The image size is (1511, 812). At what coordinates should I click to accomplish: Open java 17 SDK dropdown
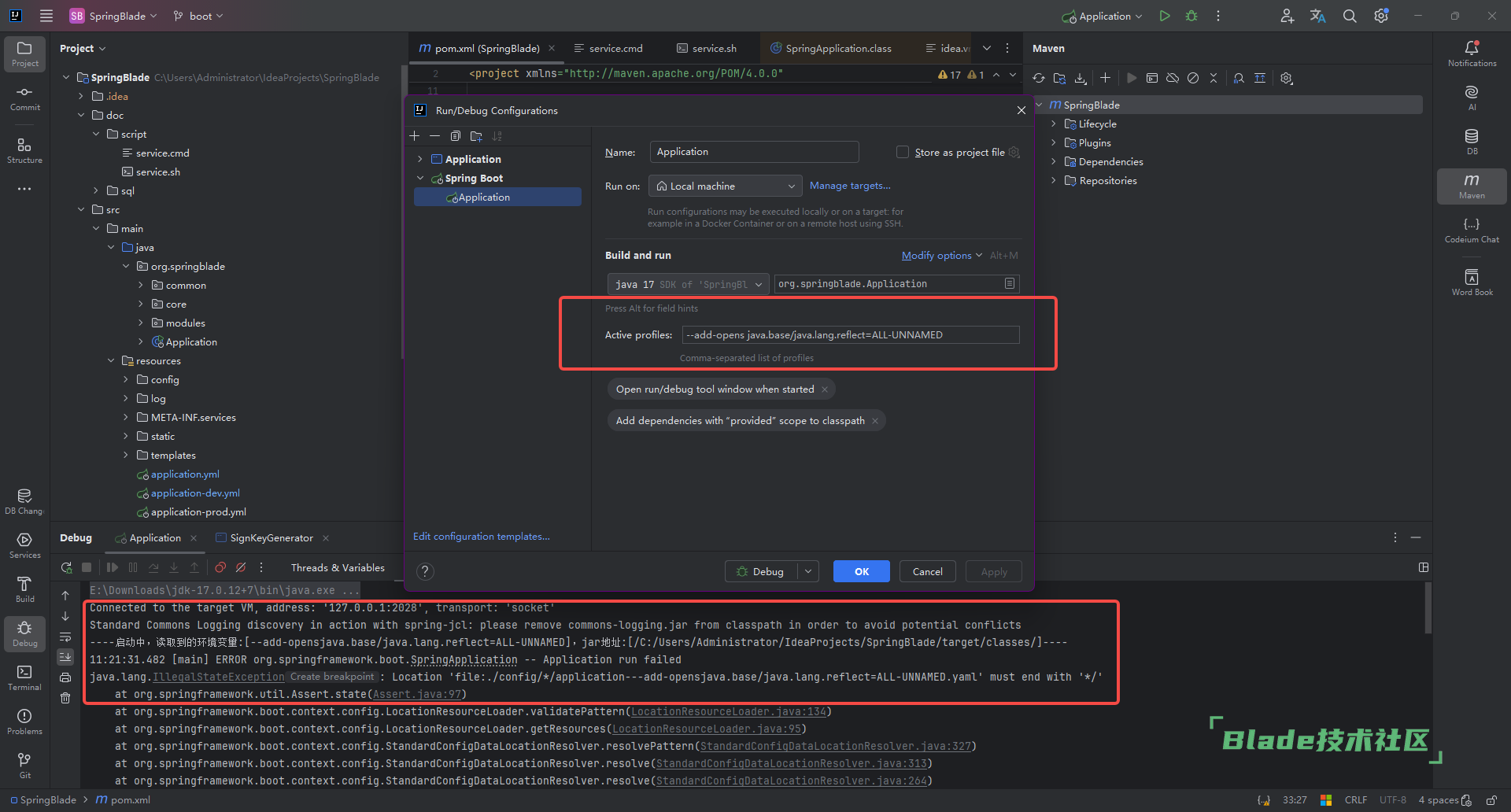click(687, 284)
